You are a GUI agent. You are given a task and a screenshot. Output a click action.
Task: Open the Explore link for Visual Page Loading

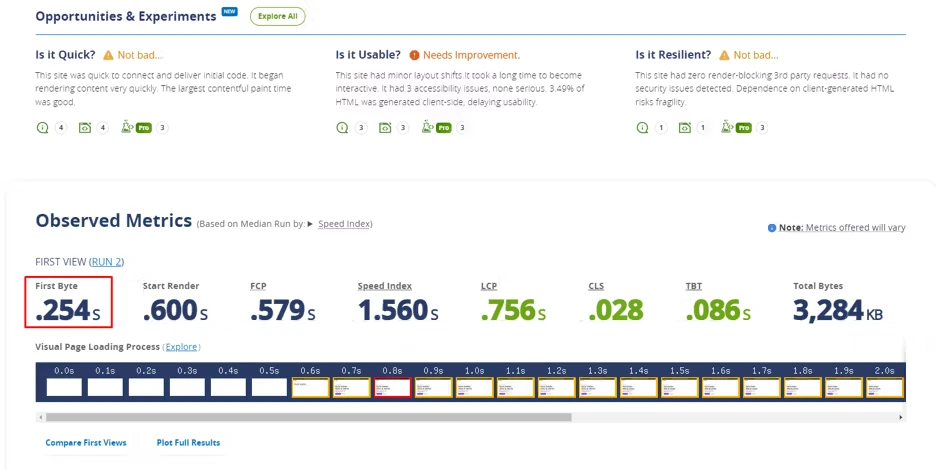(x=181, y=347)
